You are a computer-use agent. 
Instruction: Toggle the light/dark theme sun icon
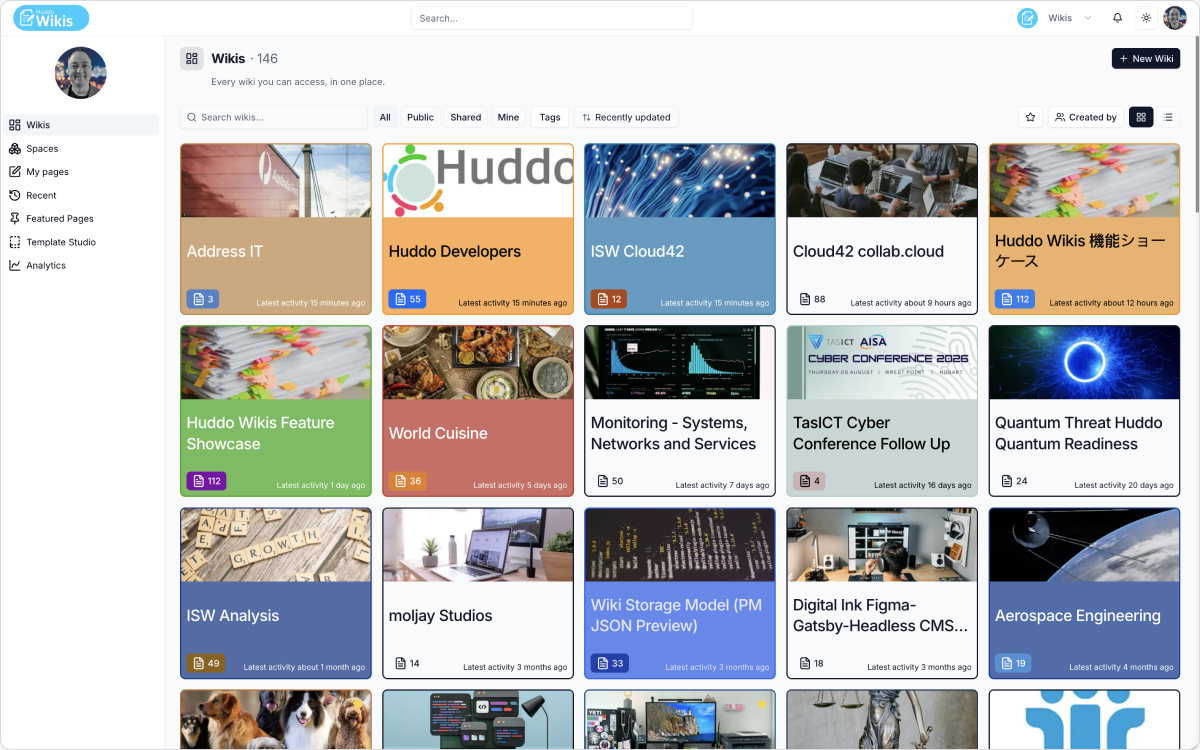tap(1146, 18)
